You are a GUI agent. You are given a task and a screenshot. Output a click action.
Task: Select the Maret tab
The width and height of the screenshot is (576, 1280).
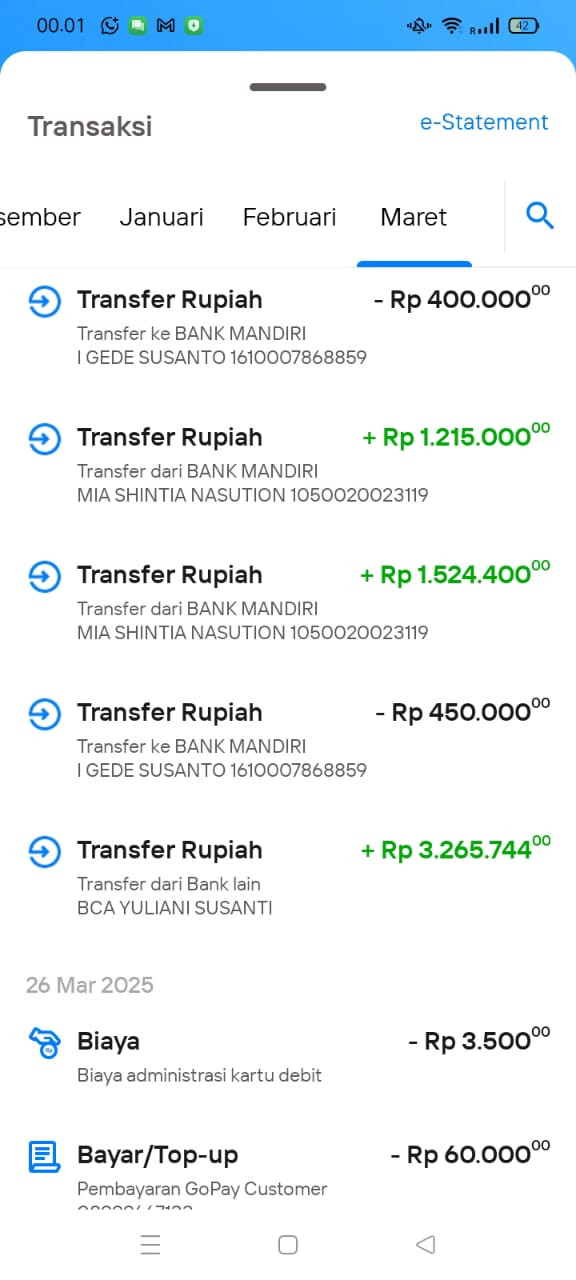pyautogui.click(x=413, y=217)
